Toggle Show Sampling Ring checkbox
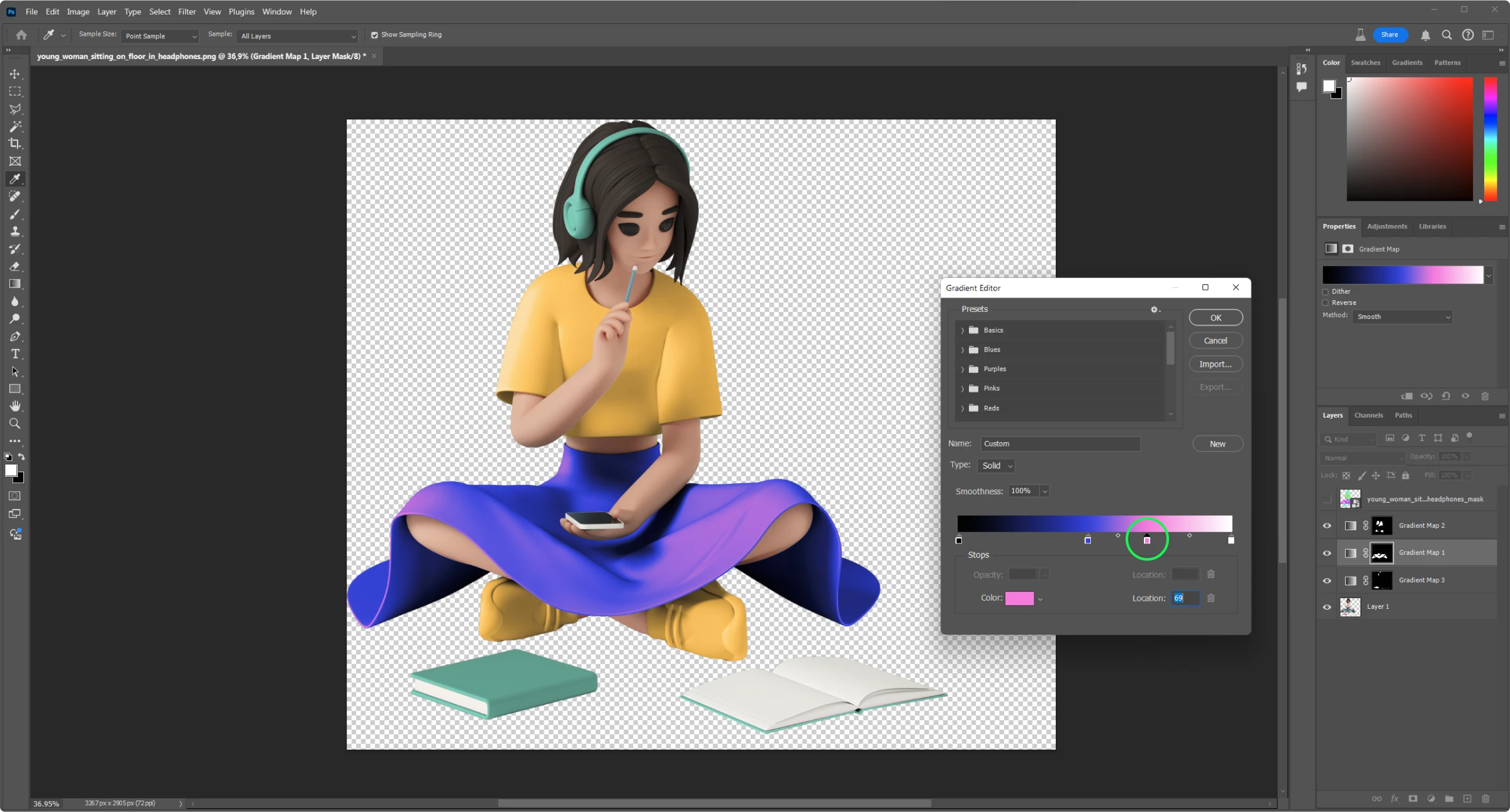Viewport: 1510px width, 812px height. click(x=374, y=35)
